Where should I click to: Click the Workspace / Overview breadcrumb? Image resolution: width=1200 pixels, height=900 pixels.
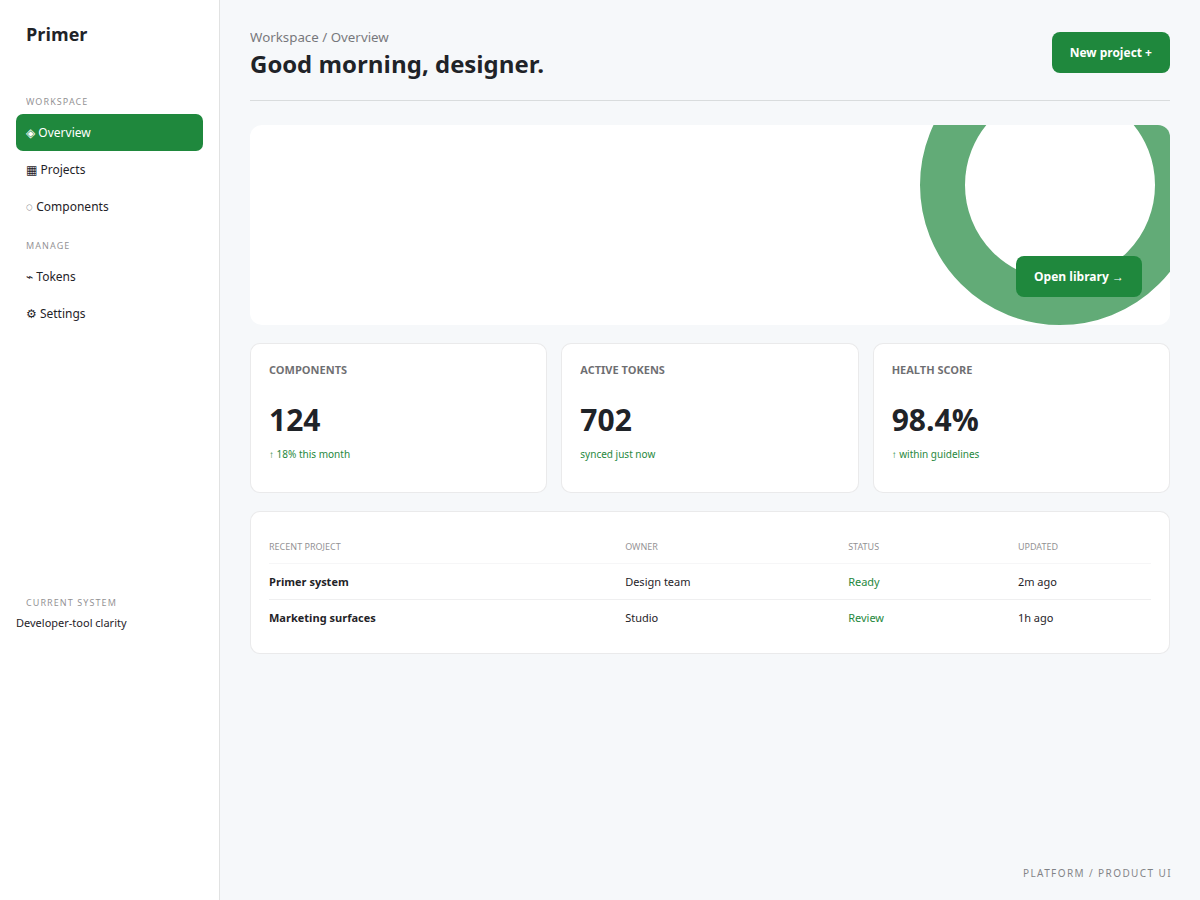point(320,38)
